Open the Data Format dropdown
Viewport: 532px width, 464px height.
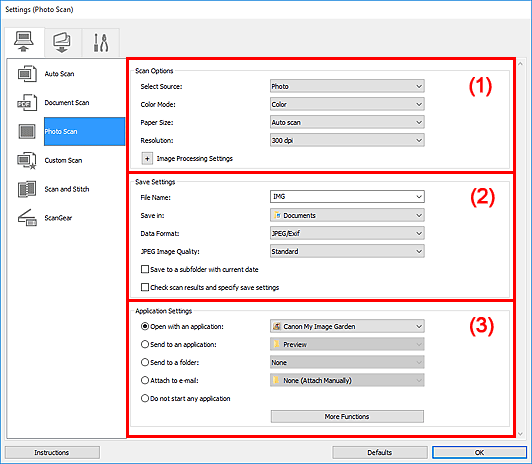tap(347, 233)
